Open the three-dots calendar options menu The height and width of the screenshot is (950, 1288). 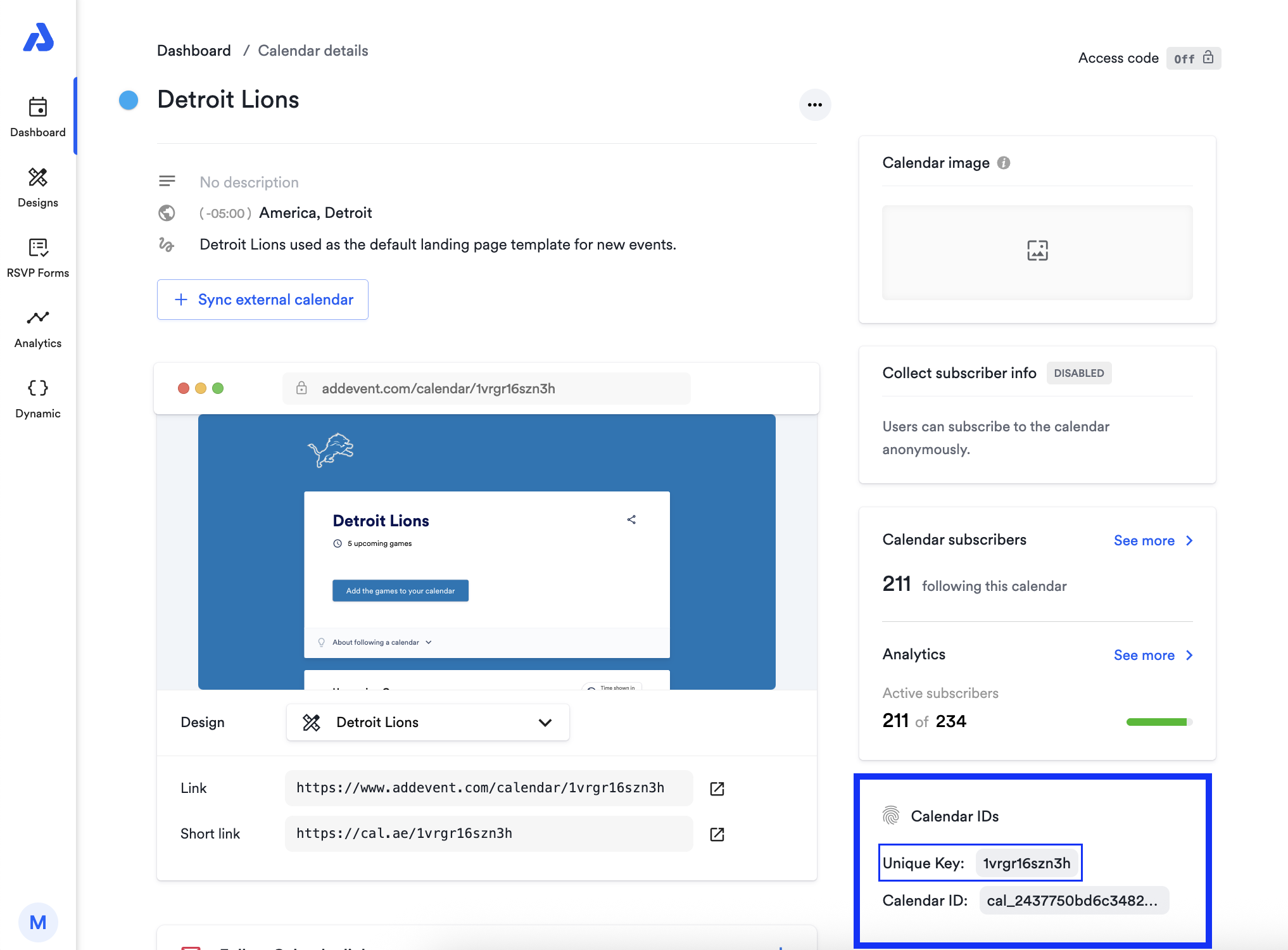[814, 105]
